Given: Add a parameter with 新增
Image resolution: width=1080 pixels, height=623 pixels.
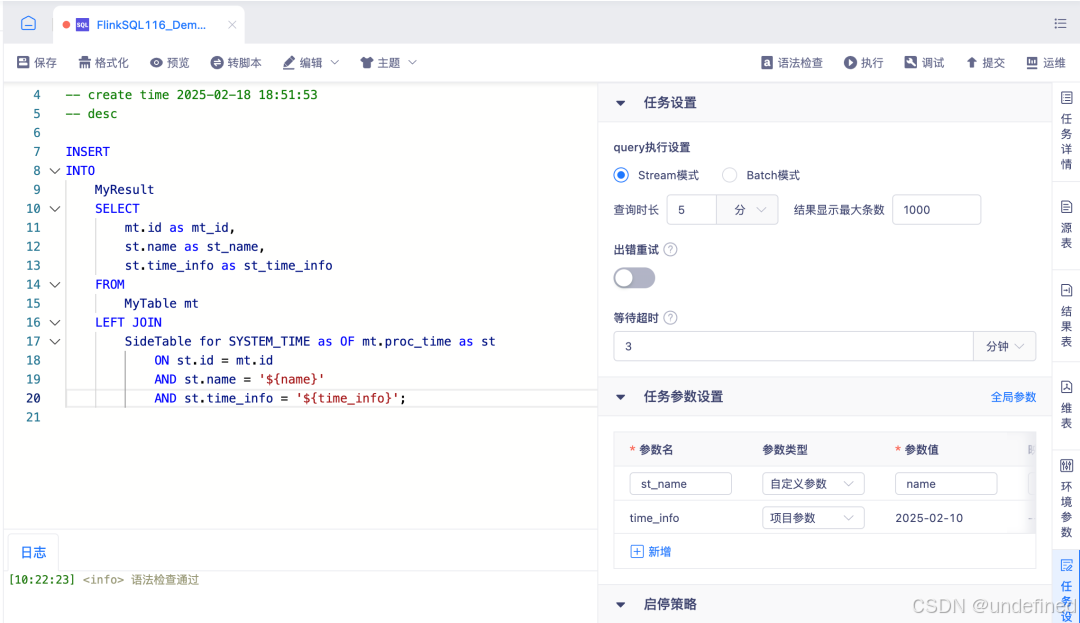Looking at the screenshot, I should click(651, 551).
